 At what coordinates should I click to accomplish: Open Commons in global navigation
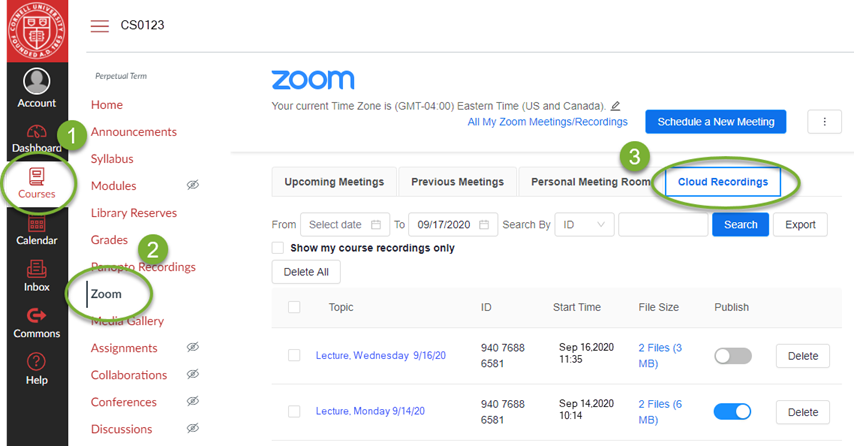pos(36,323)
